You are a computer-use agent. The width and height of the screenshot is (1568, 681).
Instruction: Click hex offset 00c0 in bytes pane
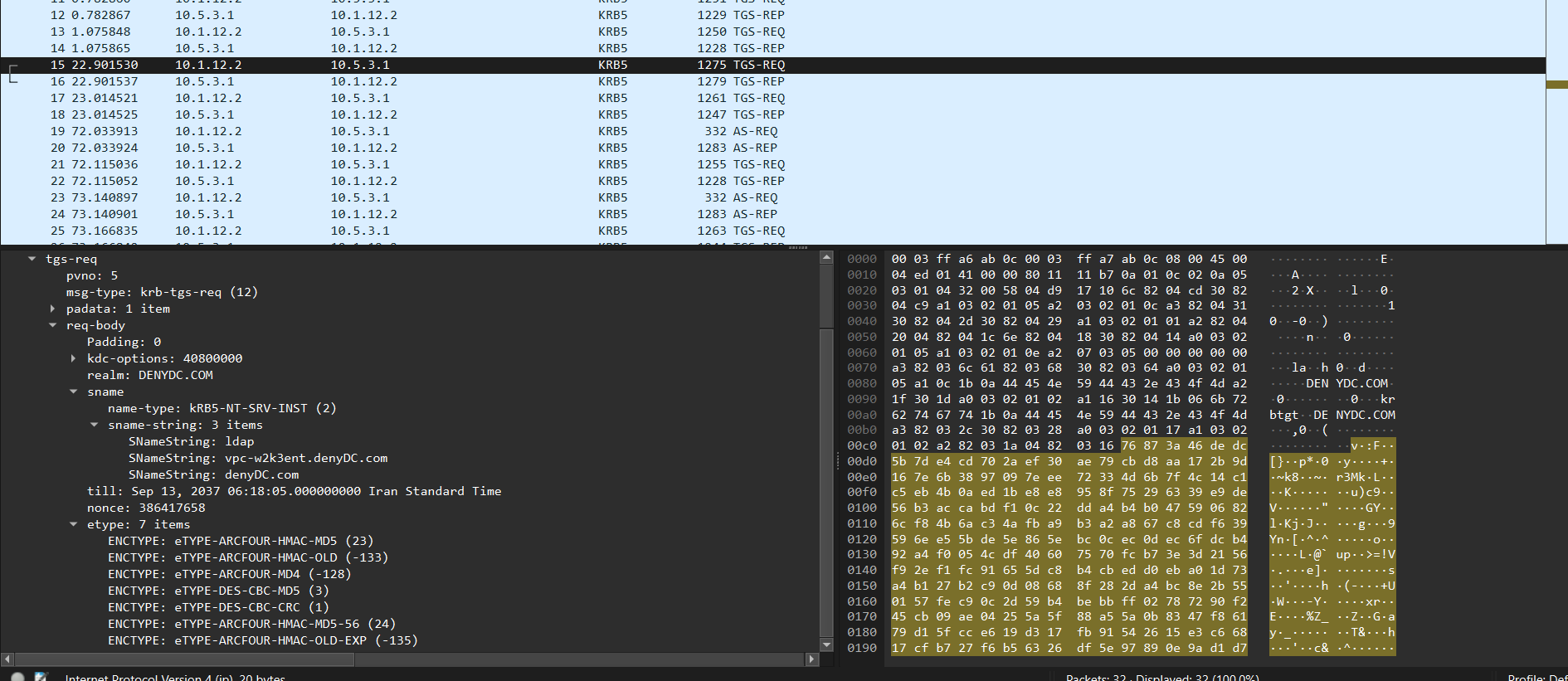pyautogui.click(x=862, y=445)
